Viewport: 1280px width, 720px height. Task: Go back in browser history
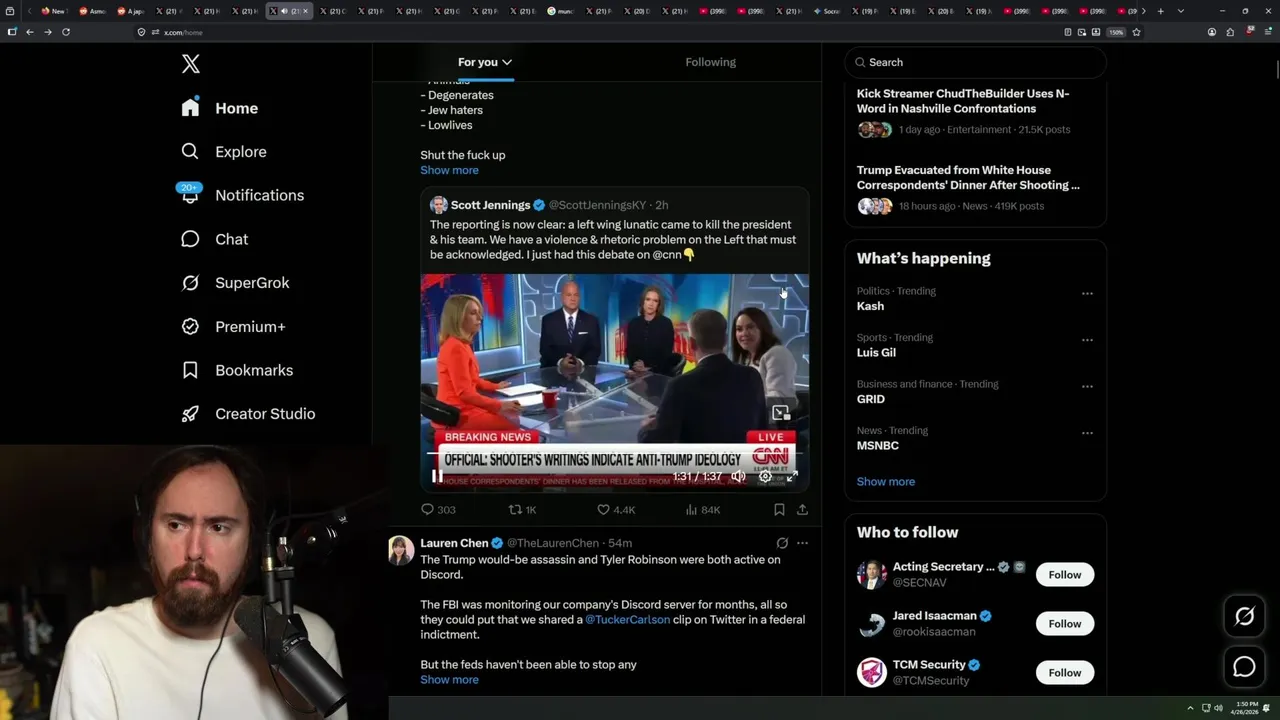coord(30,32)
